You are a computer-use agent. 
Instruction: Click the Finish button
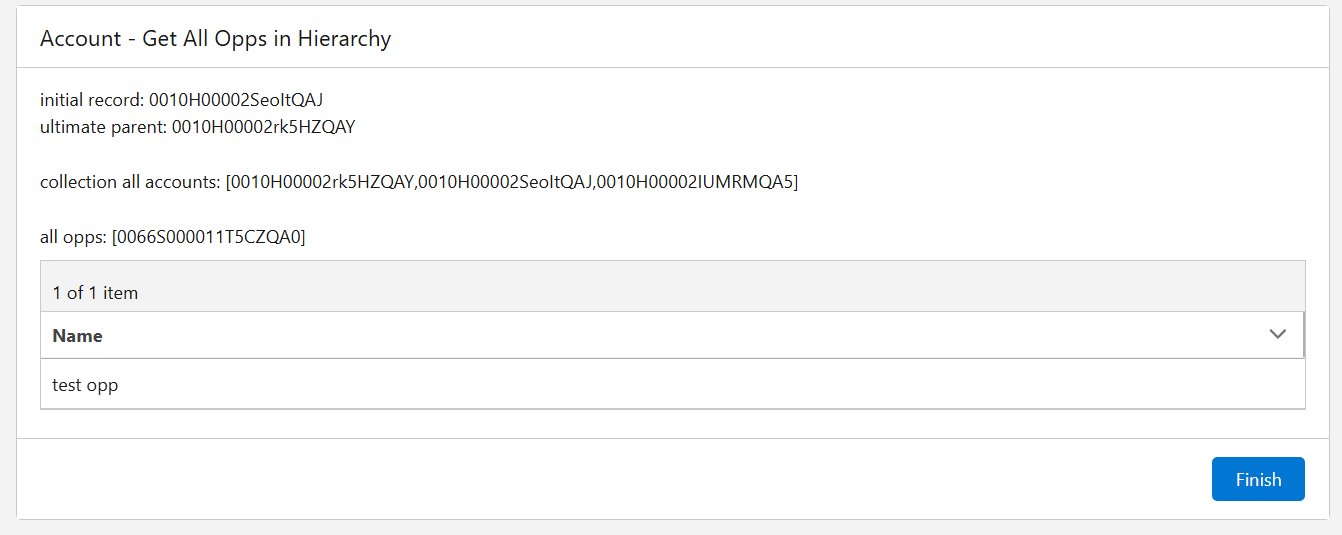1258,479
